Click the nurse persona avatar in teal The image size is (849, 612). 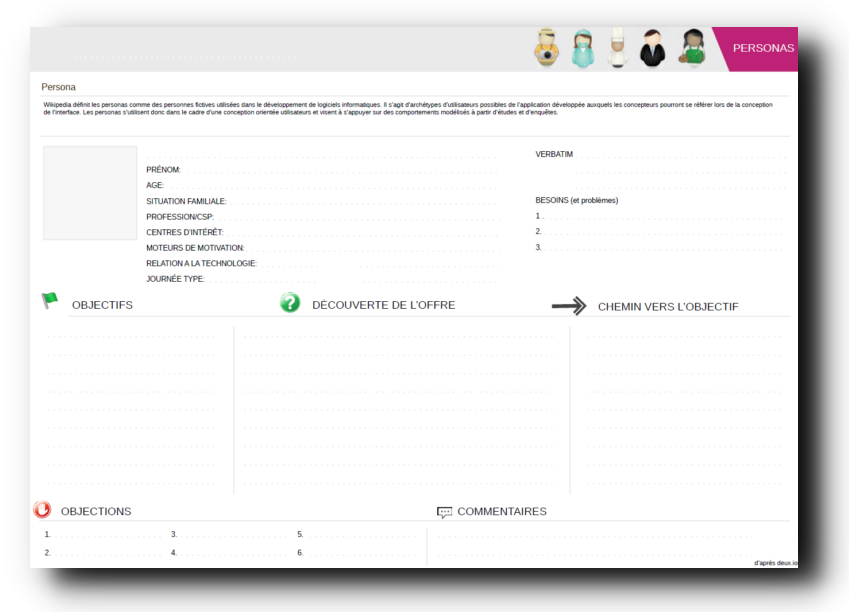[583, 48]
